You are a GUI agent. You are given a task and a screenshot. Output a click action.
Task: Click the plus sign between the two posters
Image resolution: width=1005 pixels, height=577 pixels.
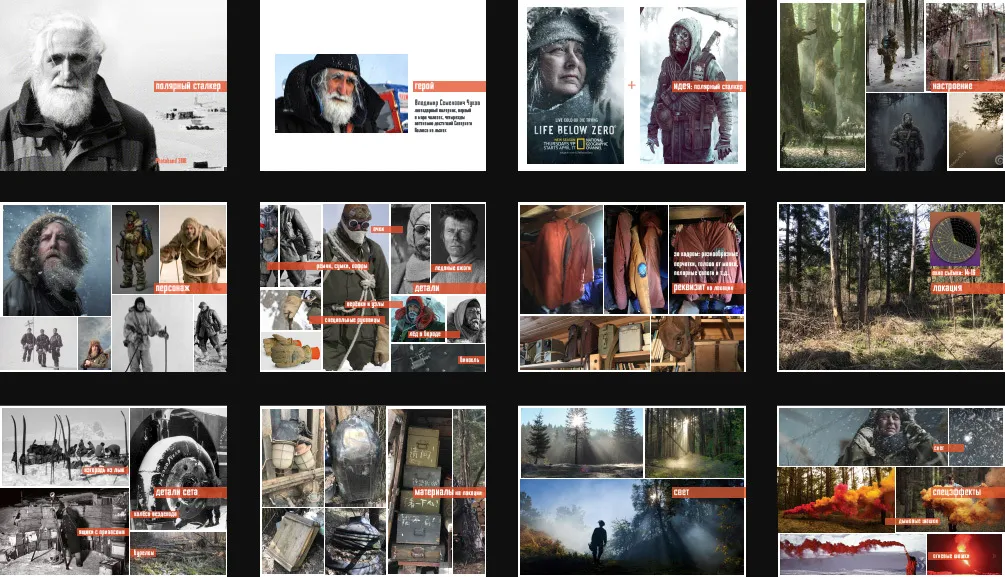(631, 85)
